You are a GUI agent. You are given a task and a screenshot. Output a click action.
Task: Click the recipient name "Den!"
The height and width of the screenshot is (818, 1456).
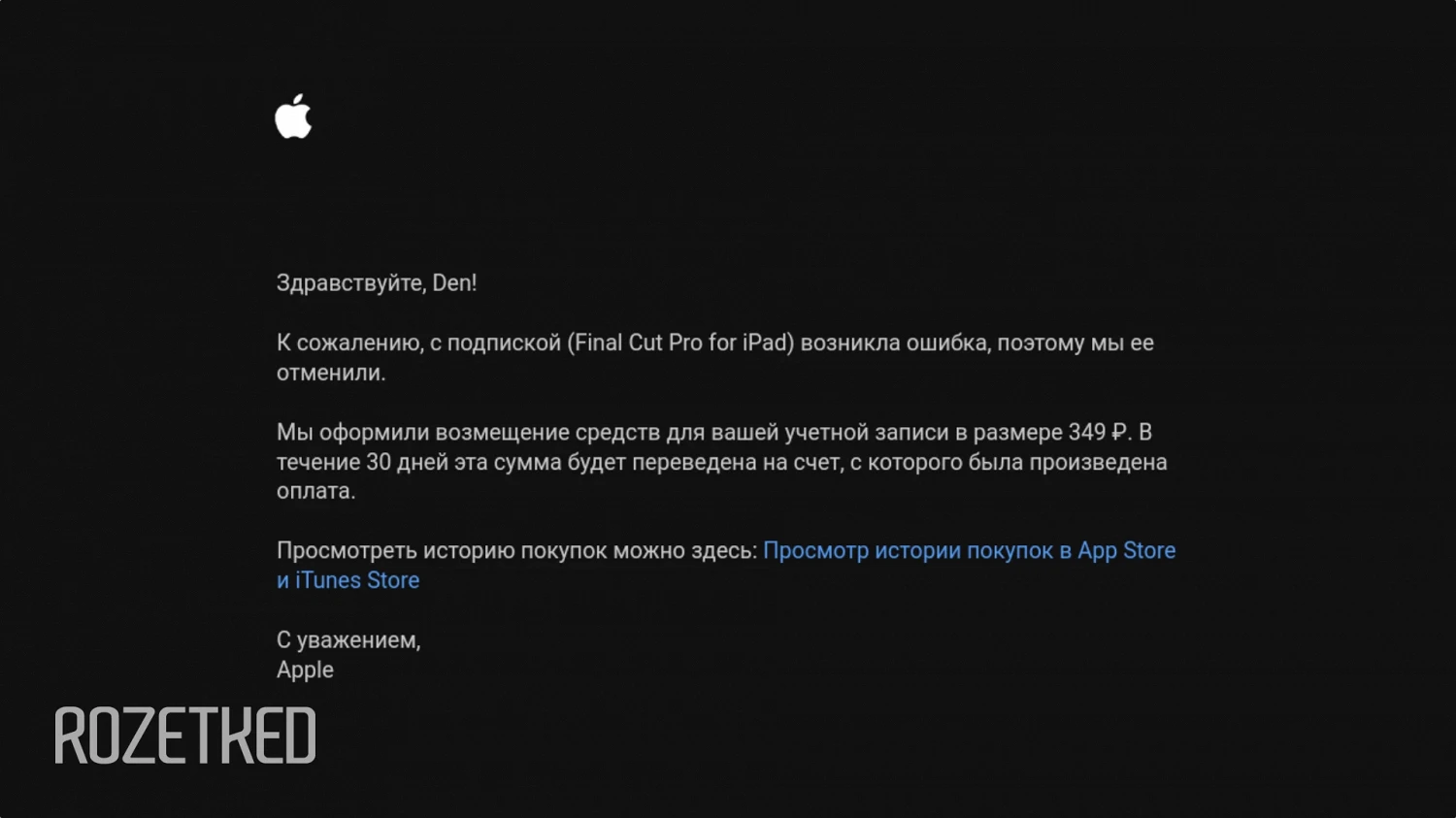point(454,283)
